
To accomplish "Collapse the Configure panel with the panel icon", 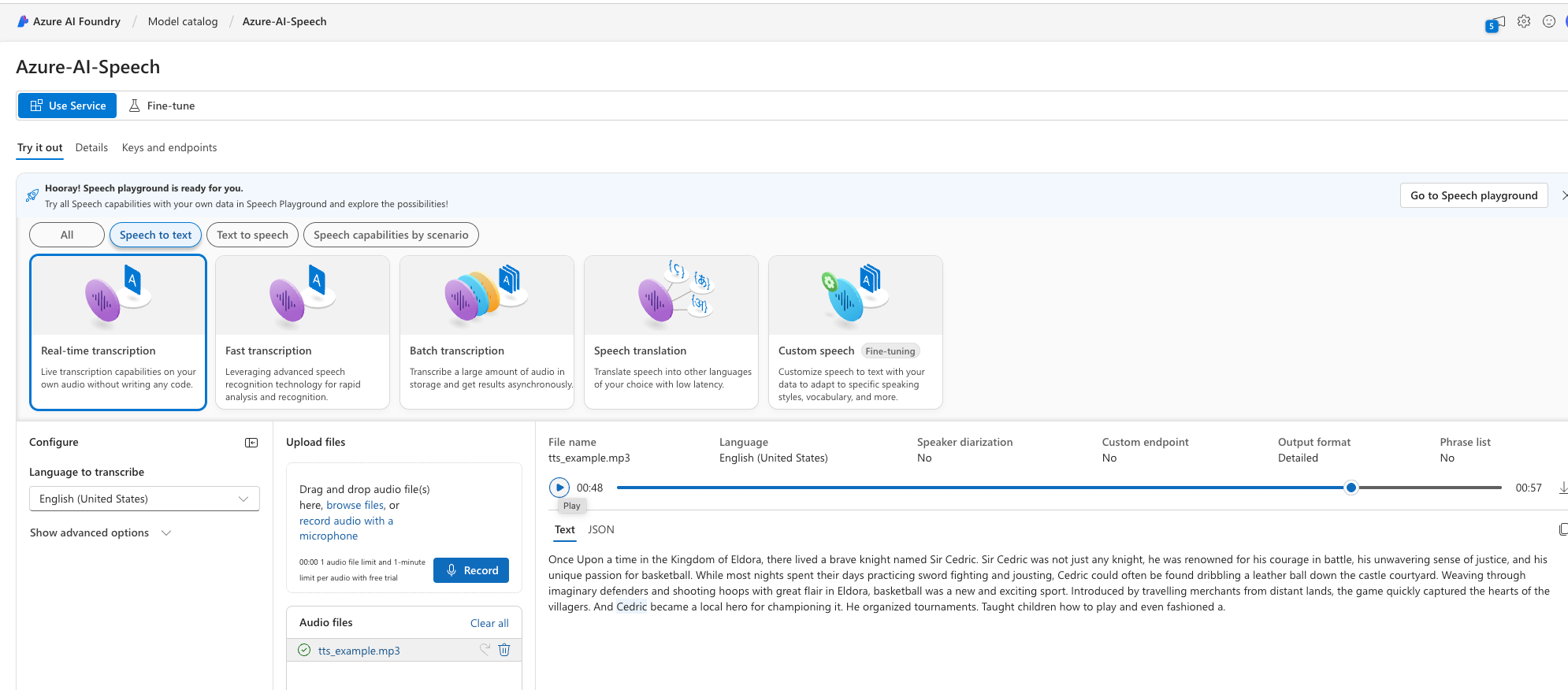I will click(x=251, y=443).
